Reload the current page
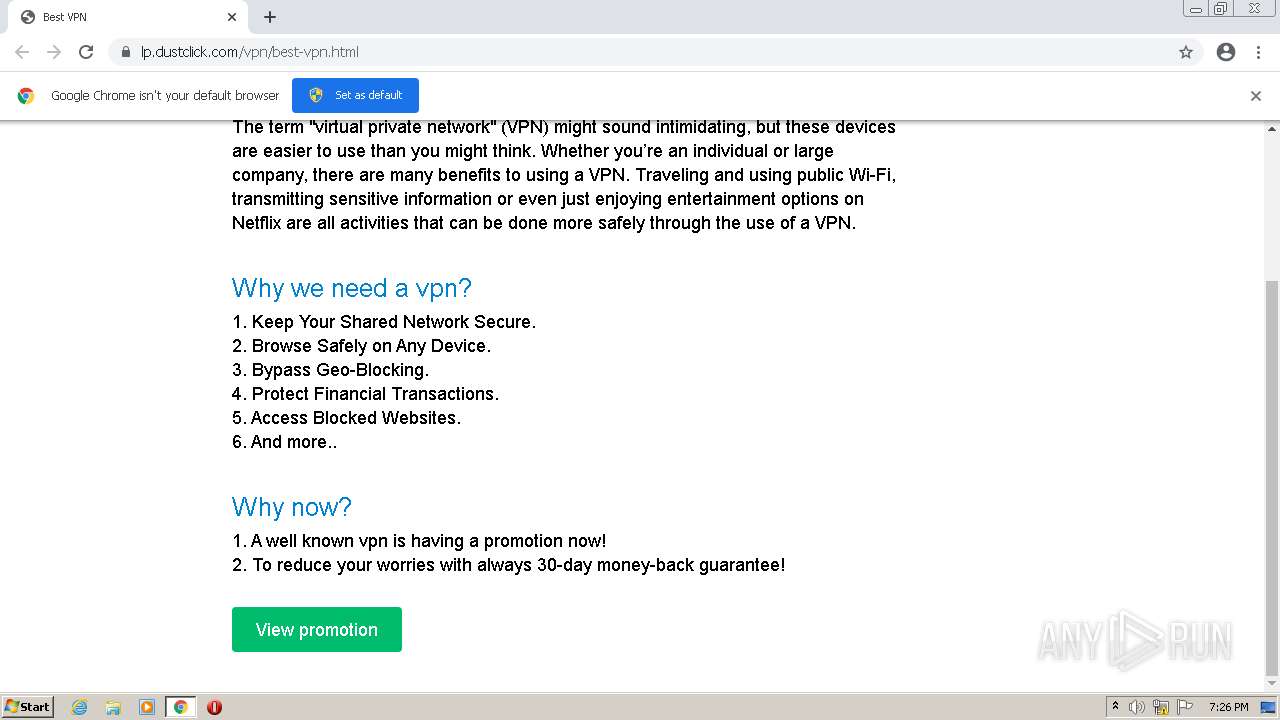 click(x=86, y=52)
